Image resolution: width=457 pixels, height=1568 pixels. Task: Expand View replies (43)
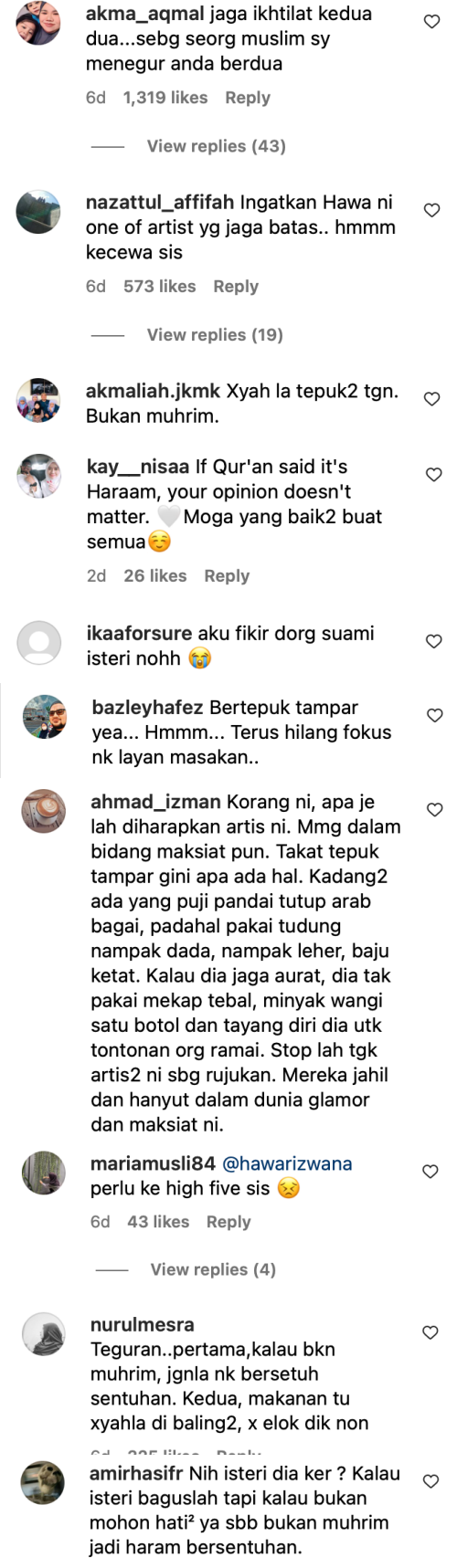(216, 146)
